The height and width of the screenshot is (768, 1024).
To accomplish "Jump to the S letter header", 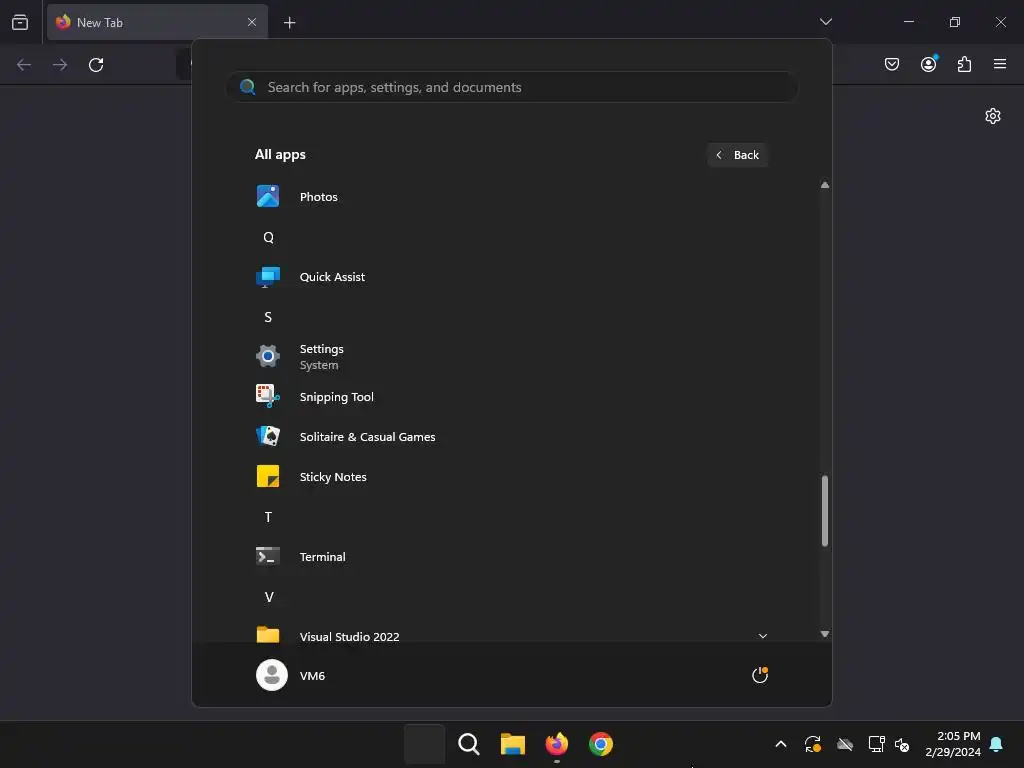I will (268, 317).
